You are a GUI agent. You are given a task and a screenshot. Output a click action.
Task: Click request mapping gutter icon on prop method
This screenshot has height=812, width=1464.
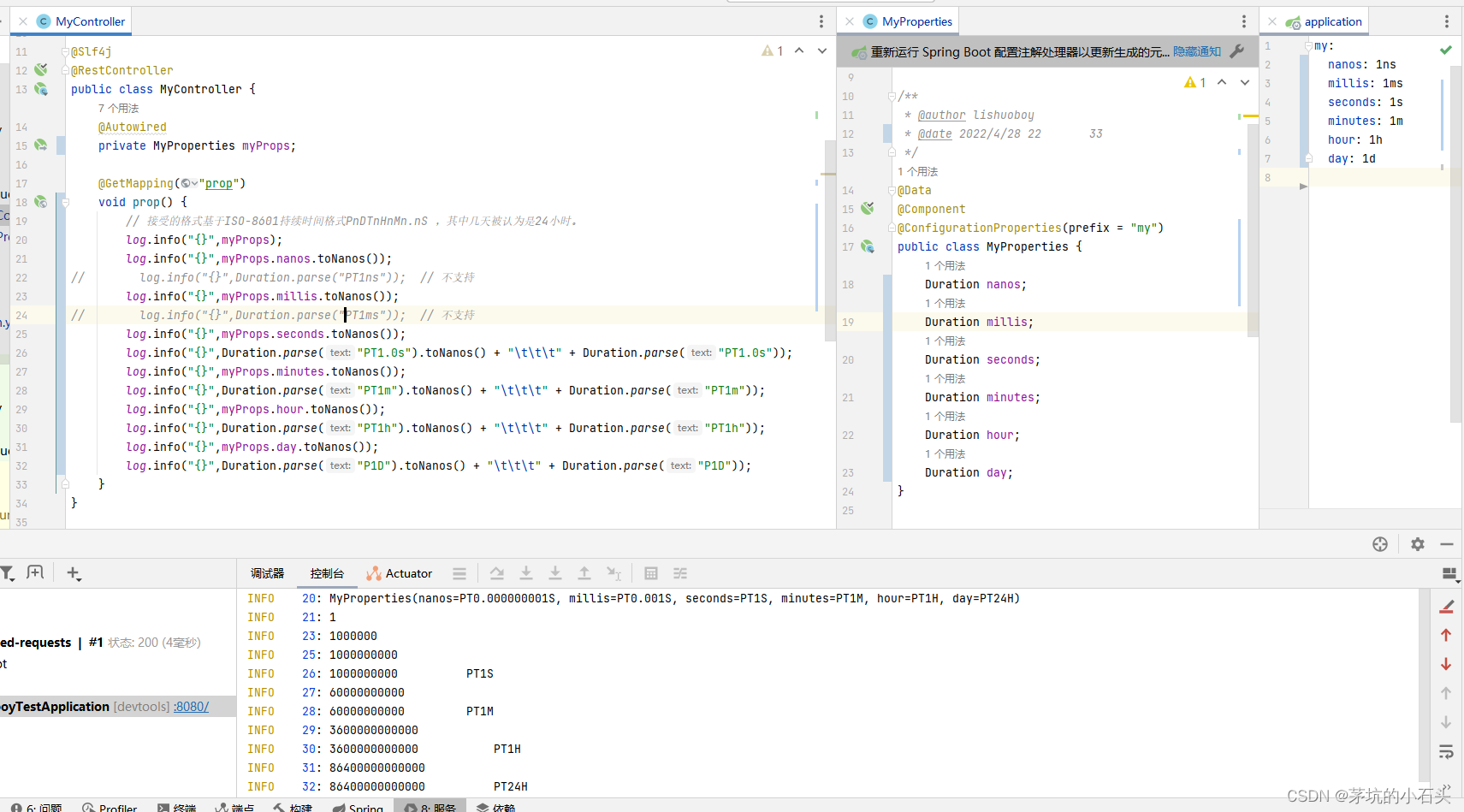tap(40, 202)
